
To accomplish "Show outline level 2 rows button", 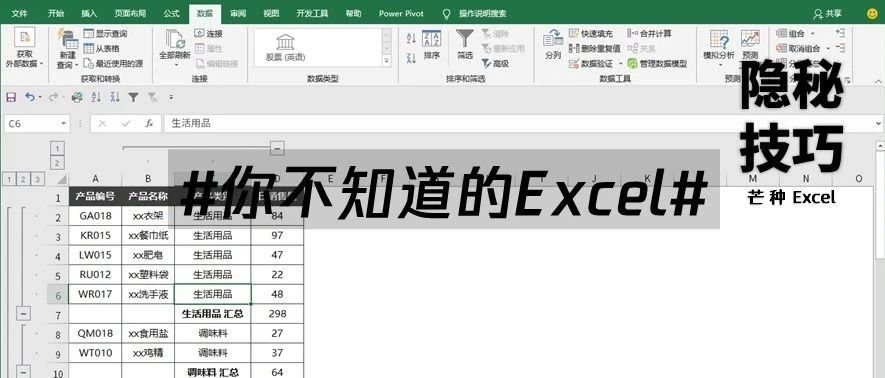I will tap(24, 179).
